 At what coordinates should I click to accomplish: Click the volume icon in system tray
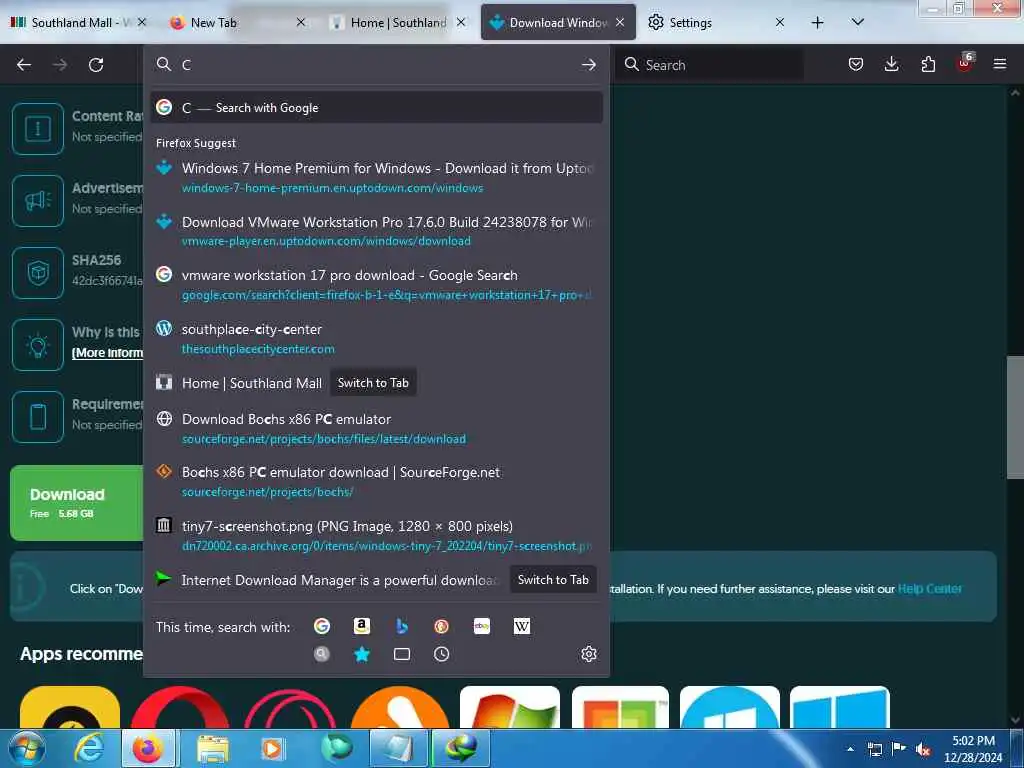[923, 750]
